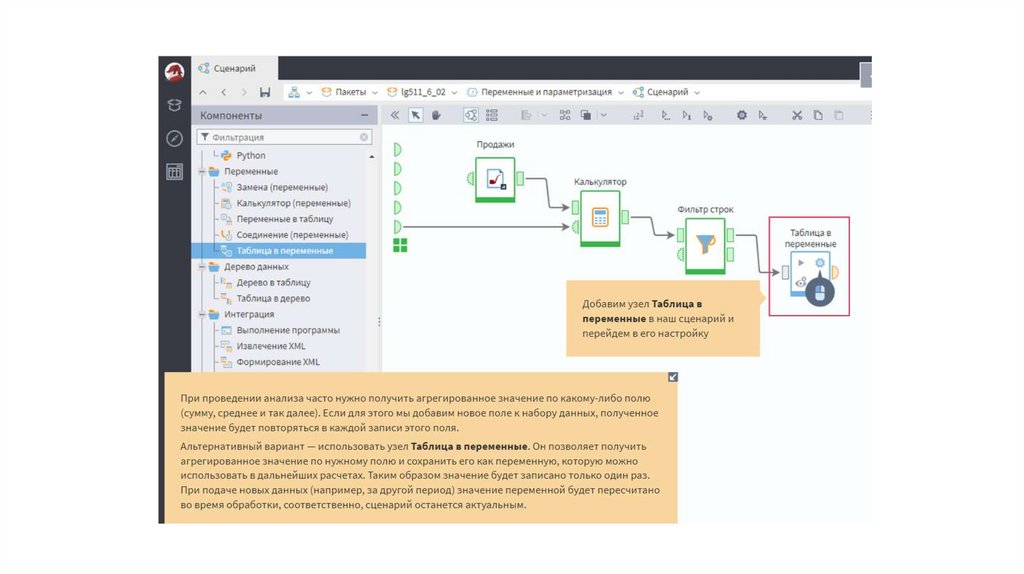Select the Продажи node on canvas
The width and height of the screenshot is (1024, 574).
pyautogui.click(x=495, y=179)
